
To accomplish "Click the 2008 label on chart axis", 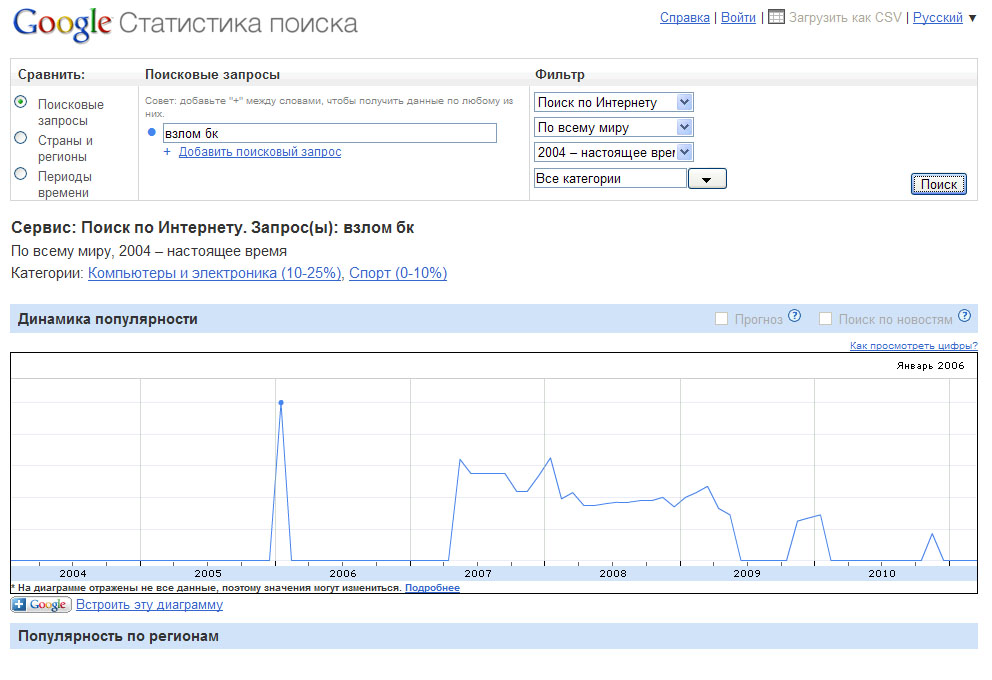I will tap(613, 573).
